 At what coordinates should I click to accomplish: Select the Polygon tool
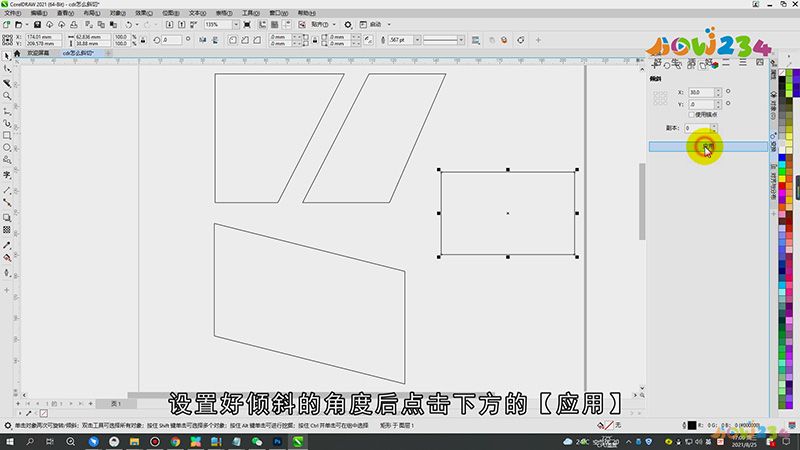(x=7, y=160)
